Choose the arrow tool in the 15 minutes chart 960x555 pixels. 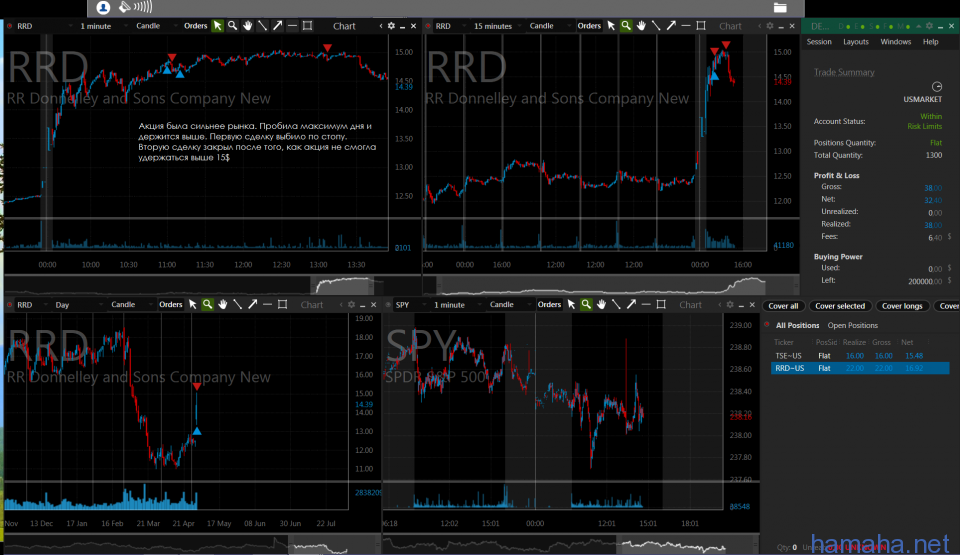point(671,26)
